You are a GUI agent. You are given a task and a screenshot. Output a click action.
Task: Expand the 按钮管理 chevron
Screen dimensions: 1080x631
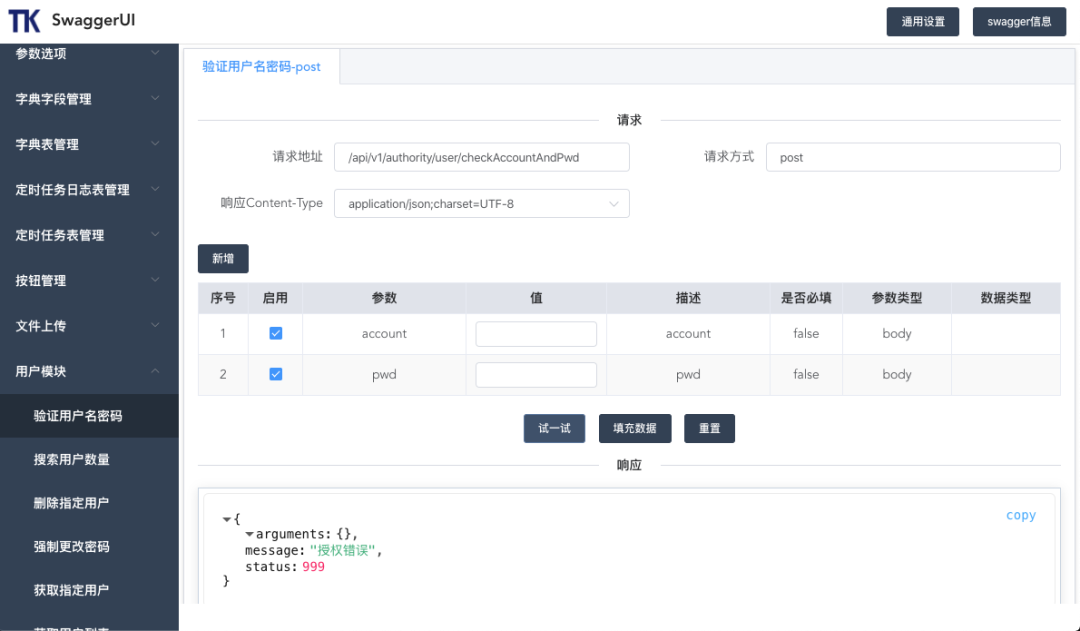tap(155, 280)
